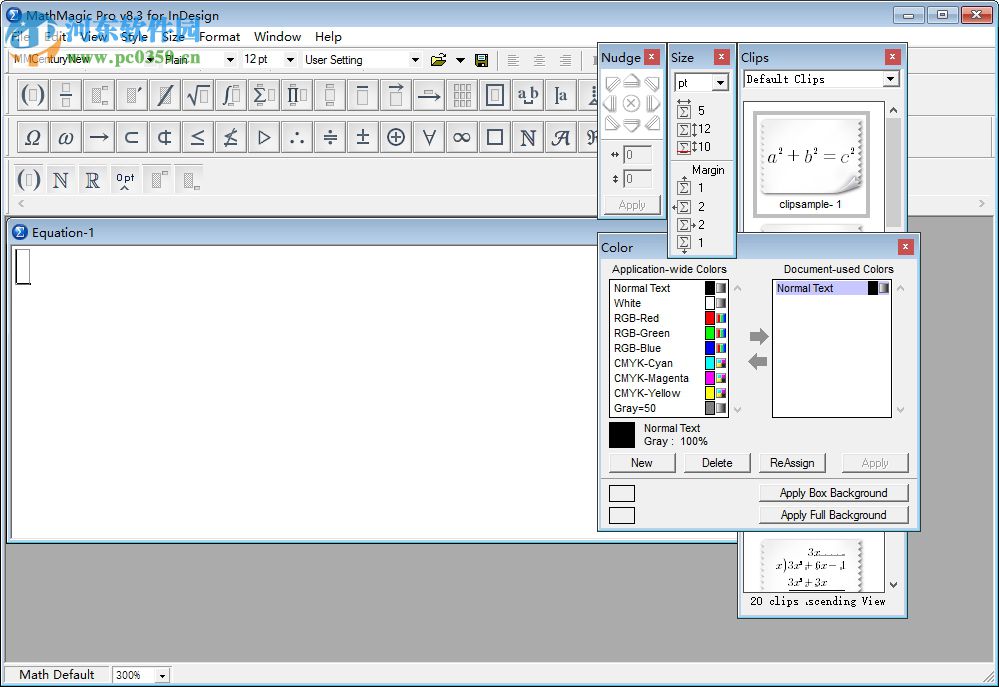Insert the summation template icon
999x687 pixels.
coord(264,95)
